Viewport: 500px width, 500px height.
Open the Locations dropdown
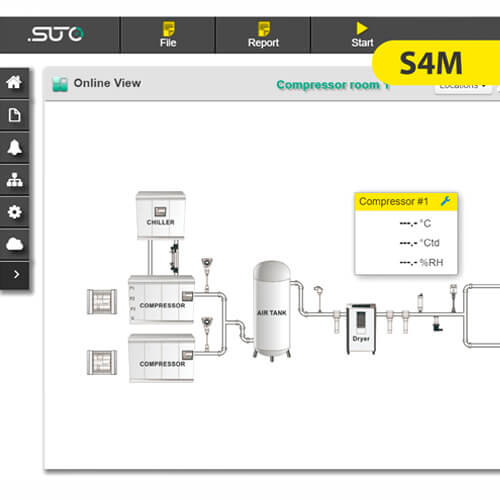click(463, 87)
